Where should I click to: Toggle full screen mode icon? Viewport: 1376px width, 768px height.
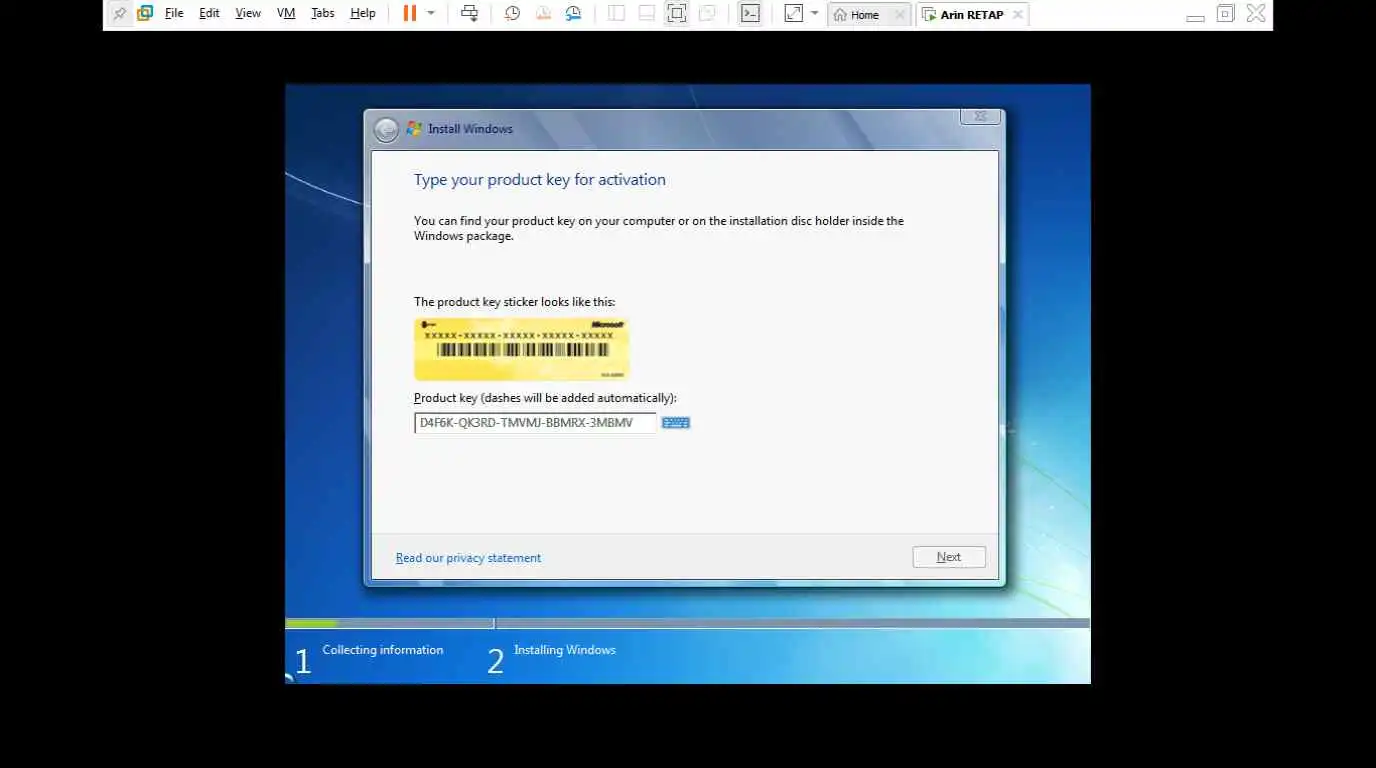[x=677, y=14]
